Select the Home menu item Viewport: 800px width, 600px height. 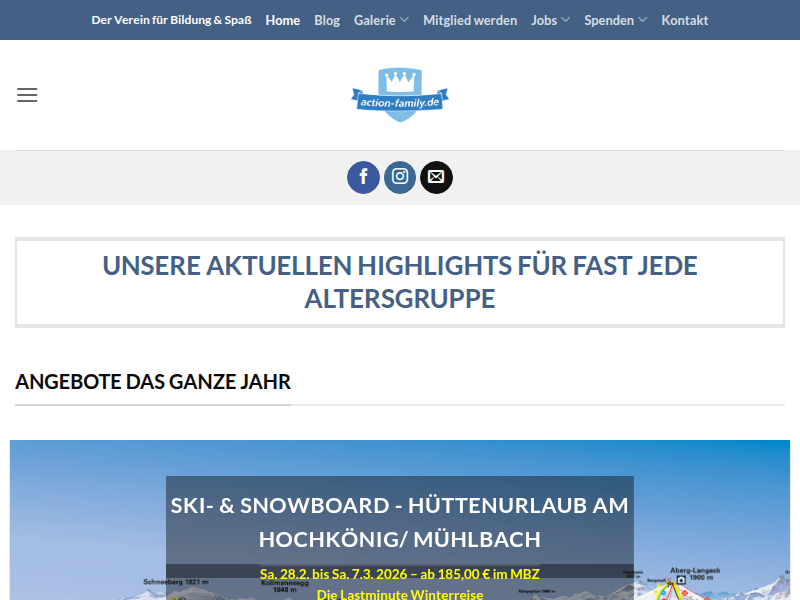(282, 19)
